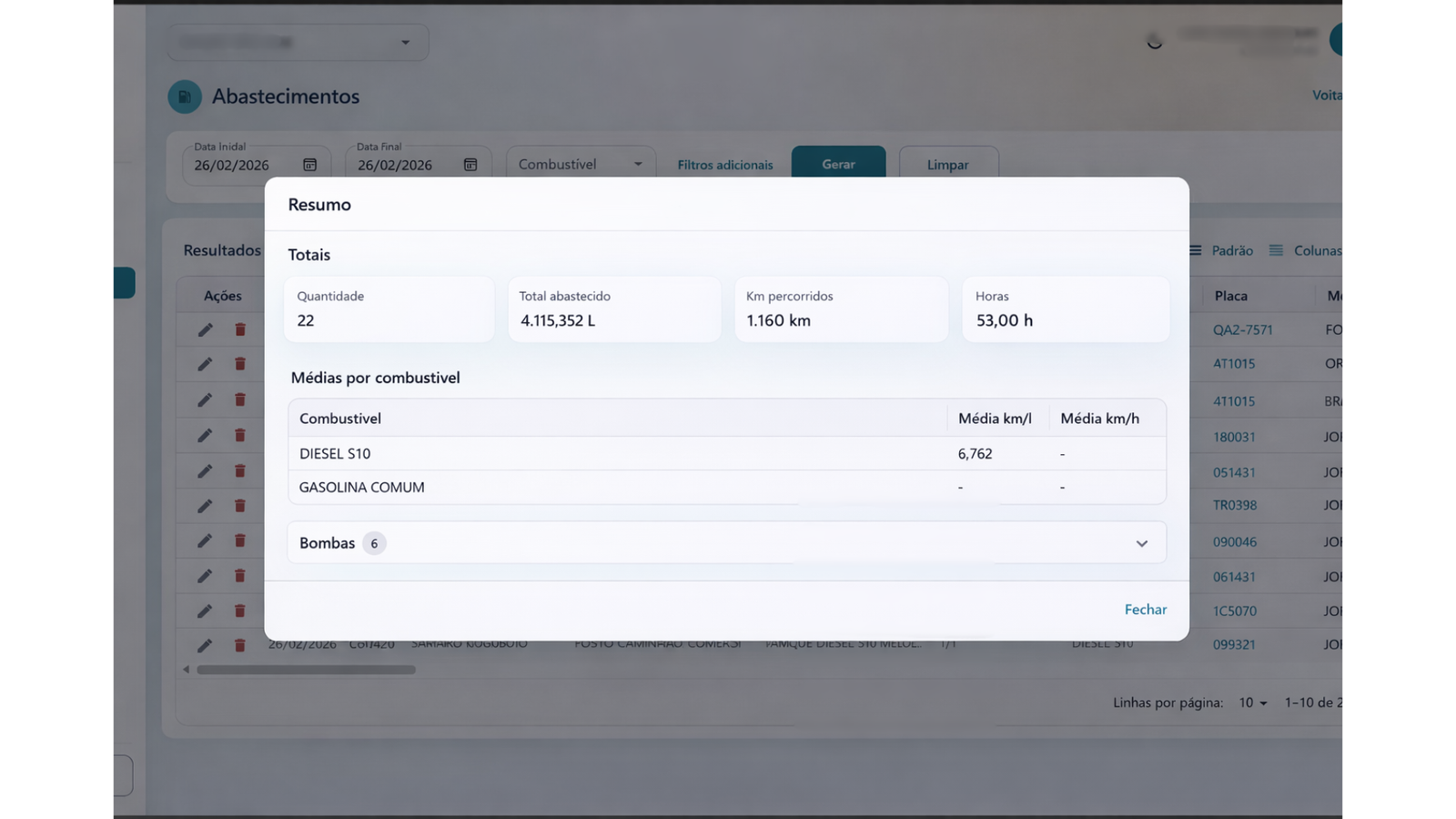The width and height of the screenshot is (1456, 819).
Task: Click the horizontal scrollbar under the table
Action: 306,670
